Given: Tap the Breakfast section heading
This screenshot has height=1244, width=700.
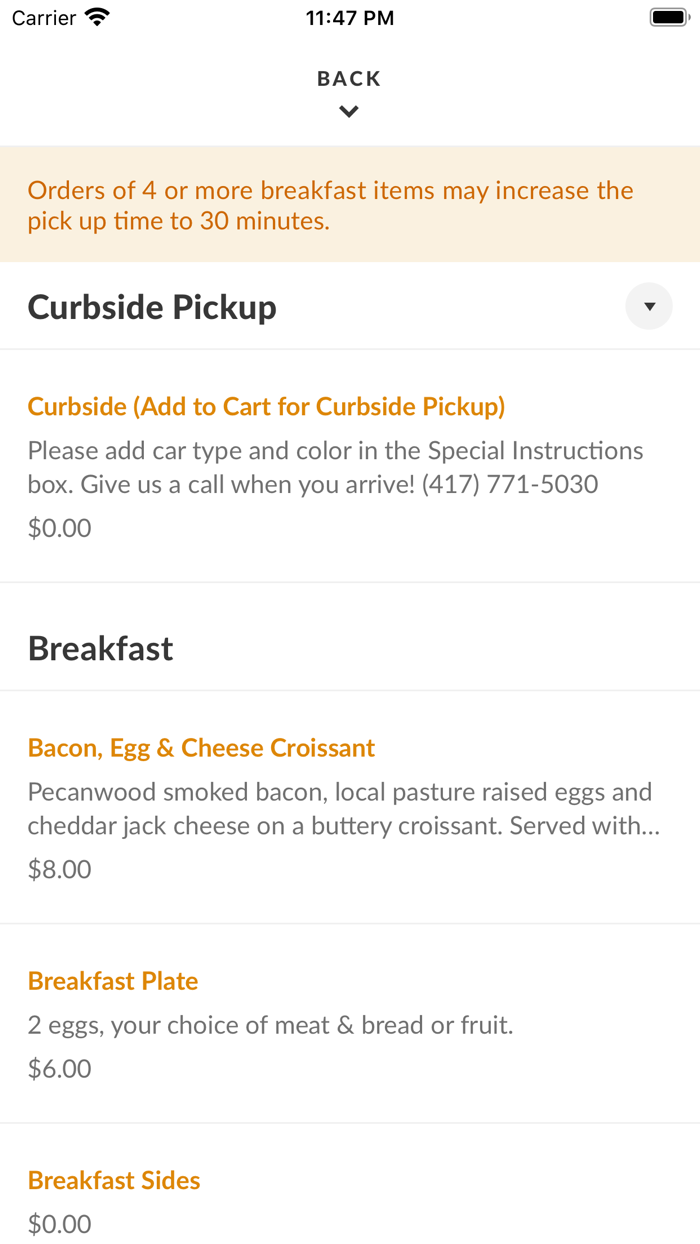Looking at the screenshot, I should pyautogui.click(x=101, y=649).
